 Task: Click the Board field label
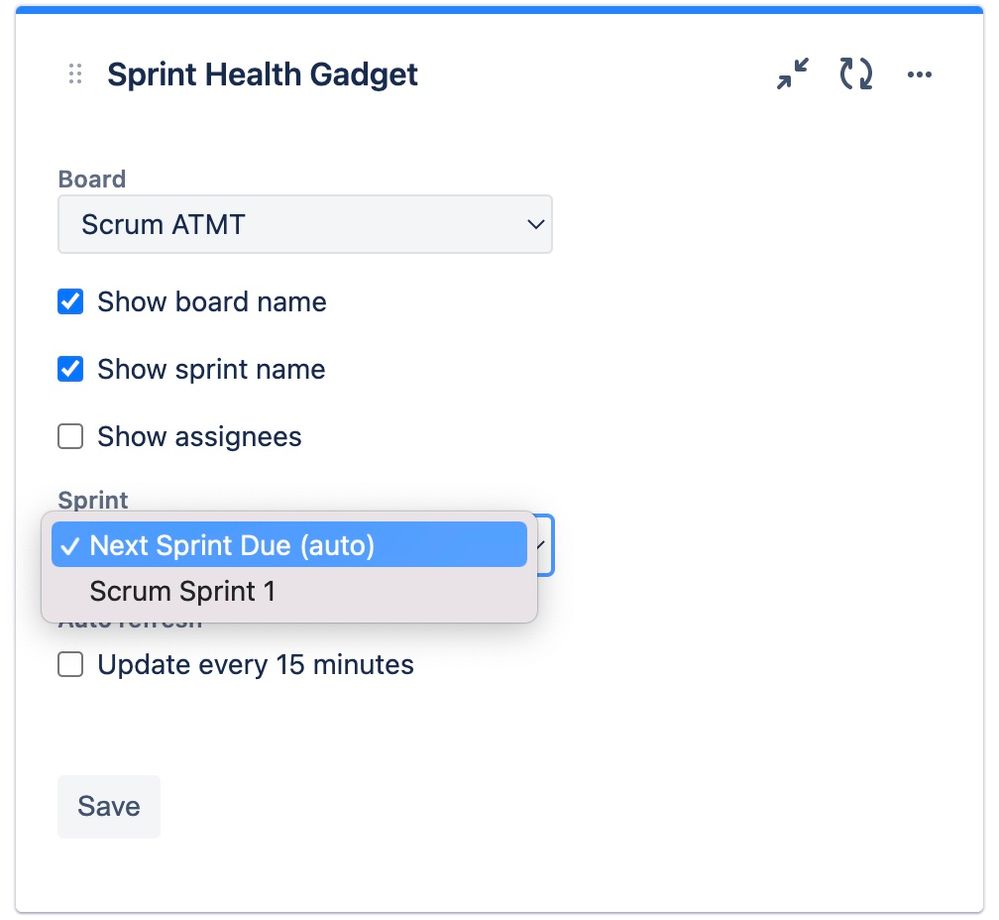click(x=91, y=178)
